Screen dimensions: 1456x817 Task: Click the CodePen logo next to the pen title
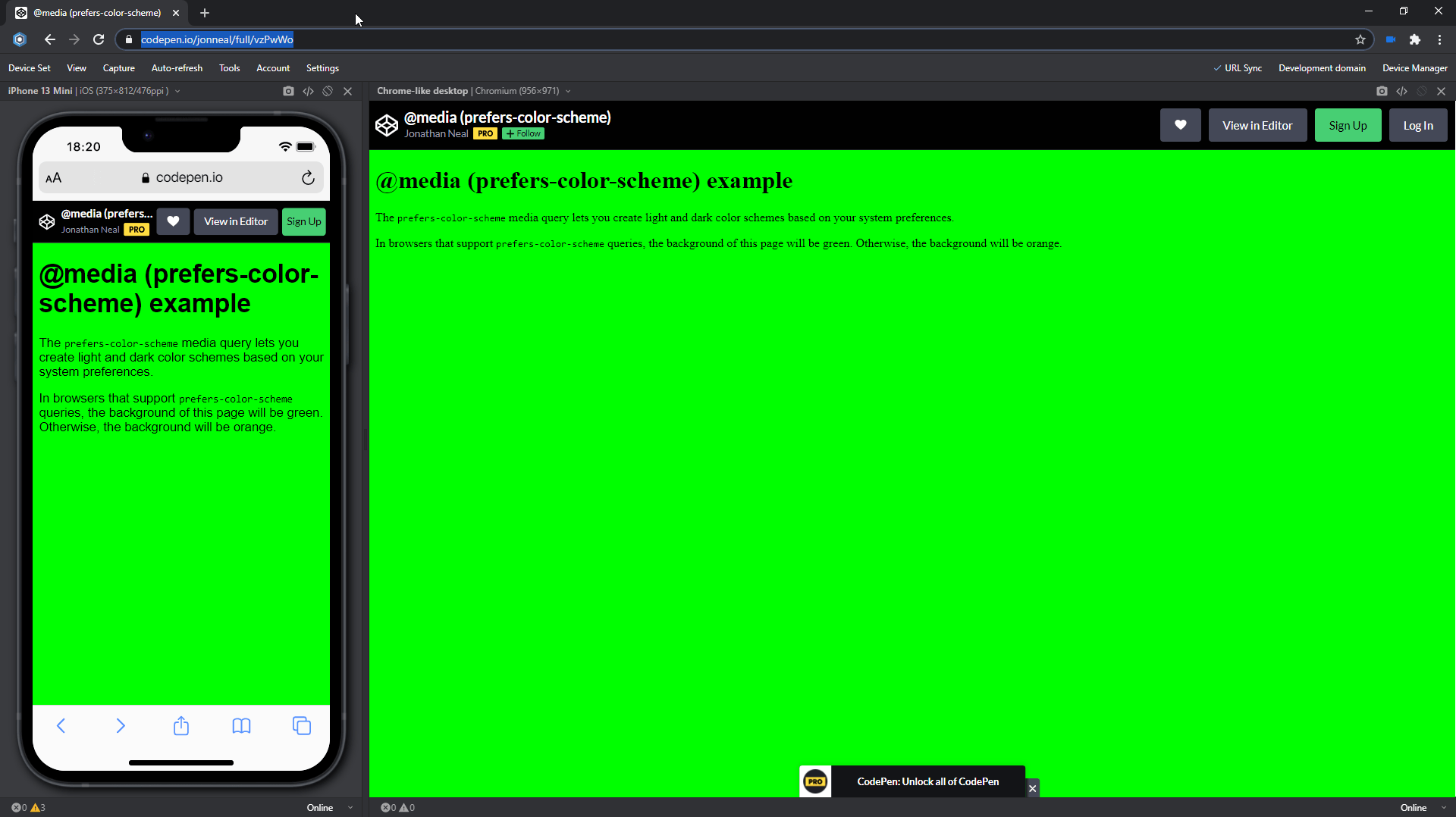[387, 125]
